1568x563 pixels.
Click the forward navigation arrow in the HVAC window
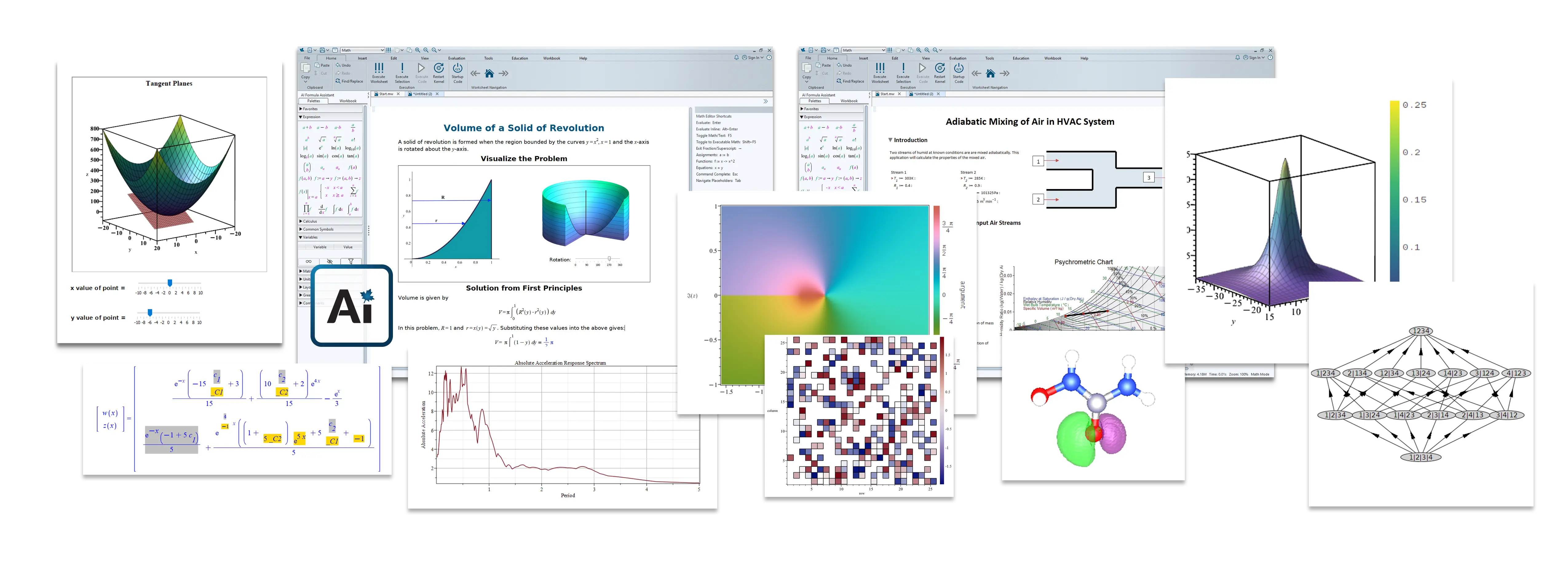click(1005, 74)
